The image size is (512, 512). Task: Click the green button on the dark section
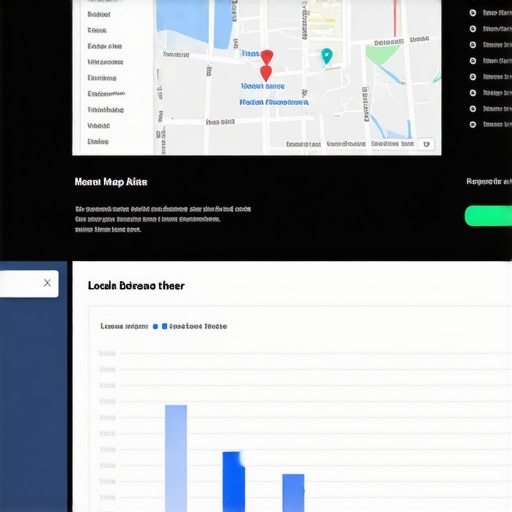488,216
